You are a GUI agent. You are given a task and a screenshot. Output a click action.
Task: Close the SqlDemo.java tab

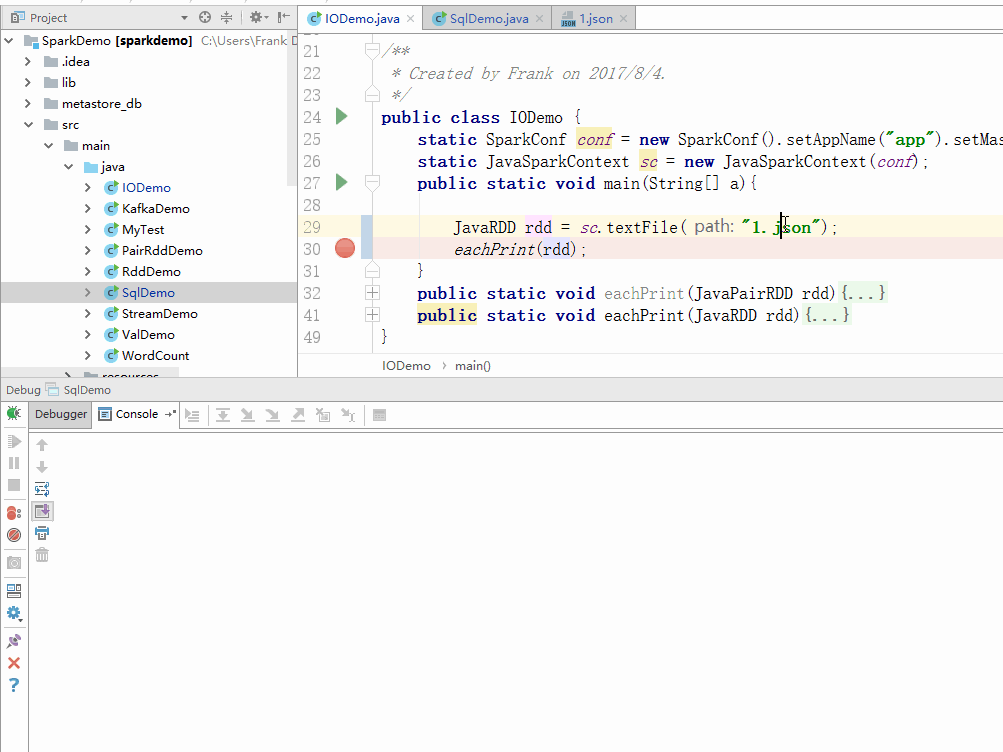click(539, 19)
